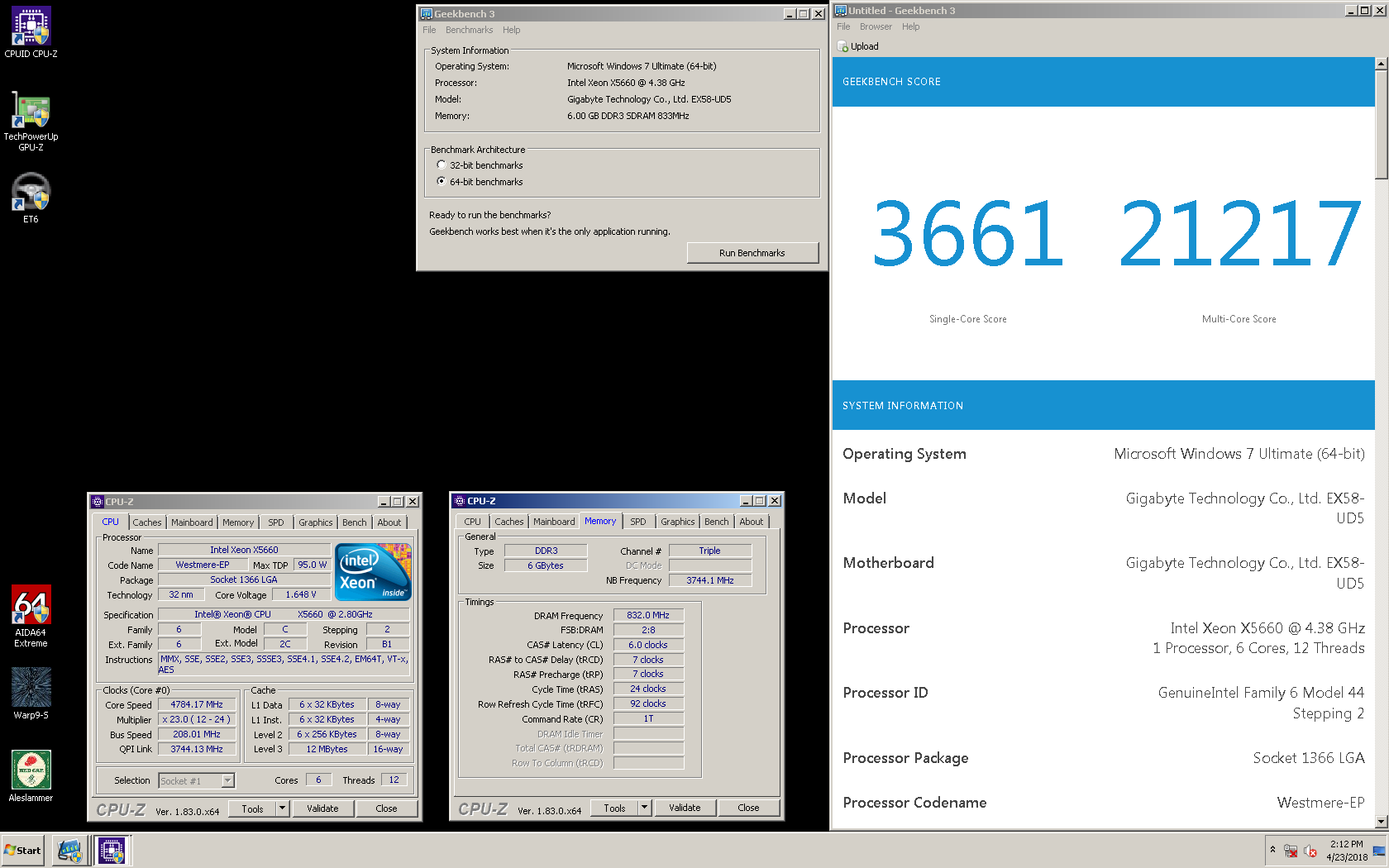Click the Core Speed value 4784.17 MHz
Viewport: 1389px width, 868px height.
197,705
